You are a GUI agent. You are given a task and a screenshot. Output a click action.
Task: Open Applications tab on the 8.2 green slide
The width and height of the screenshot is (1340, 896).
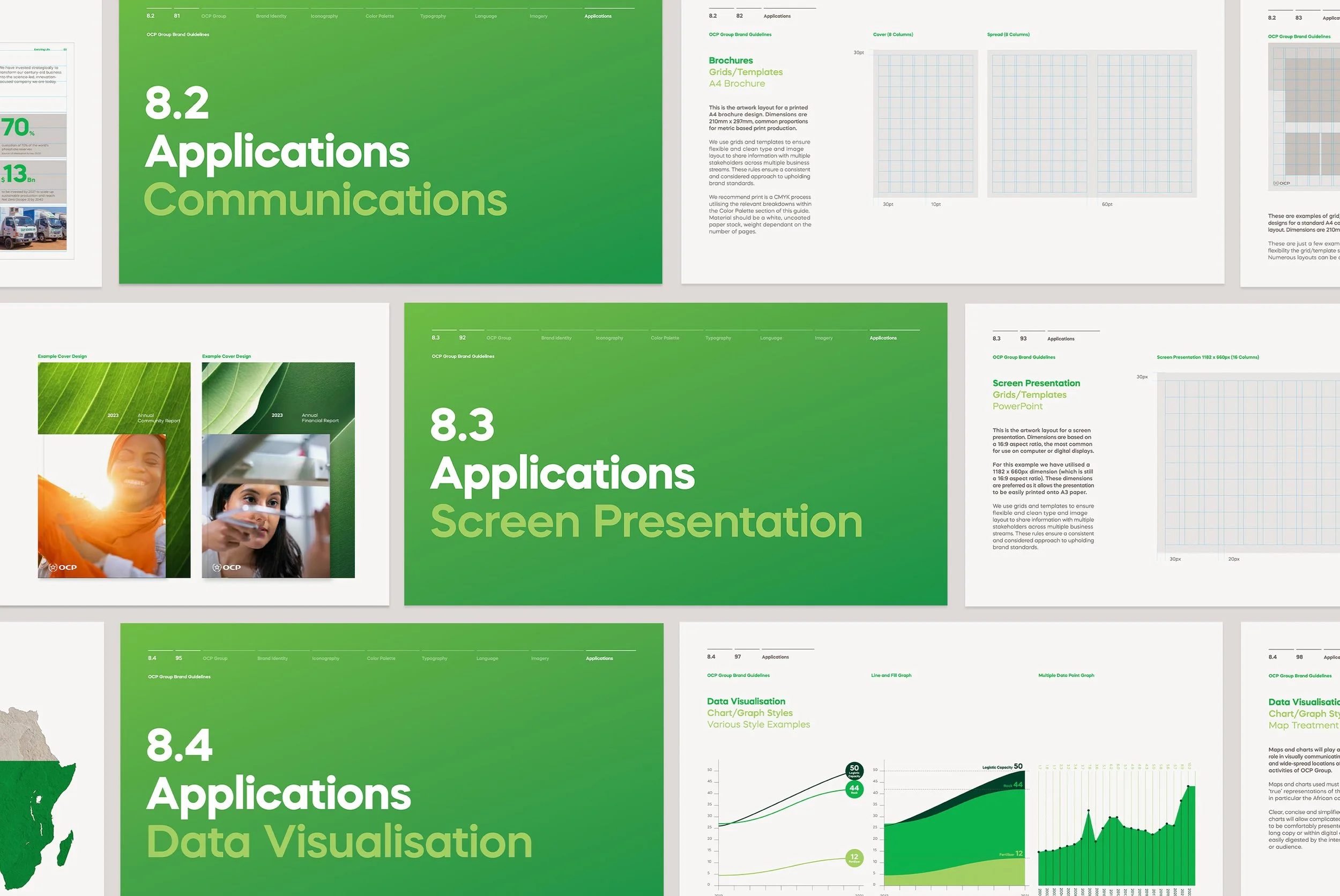click(x=598, y=16)
